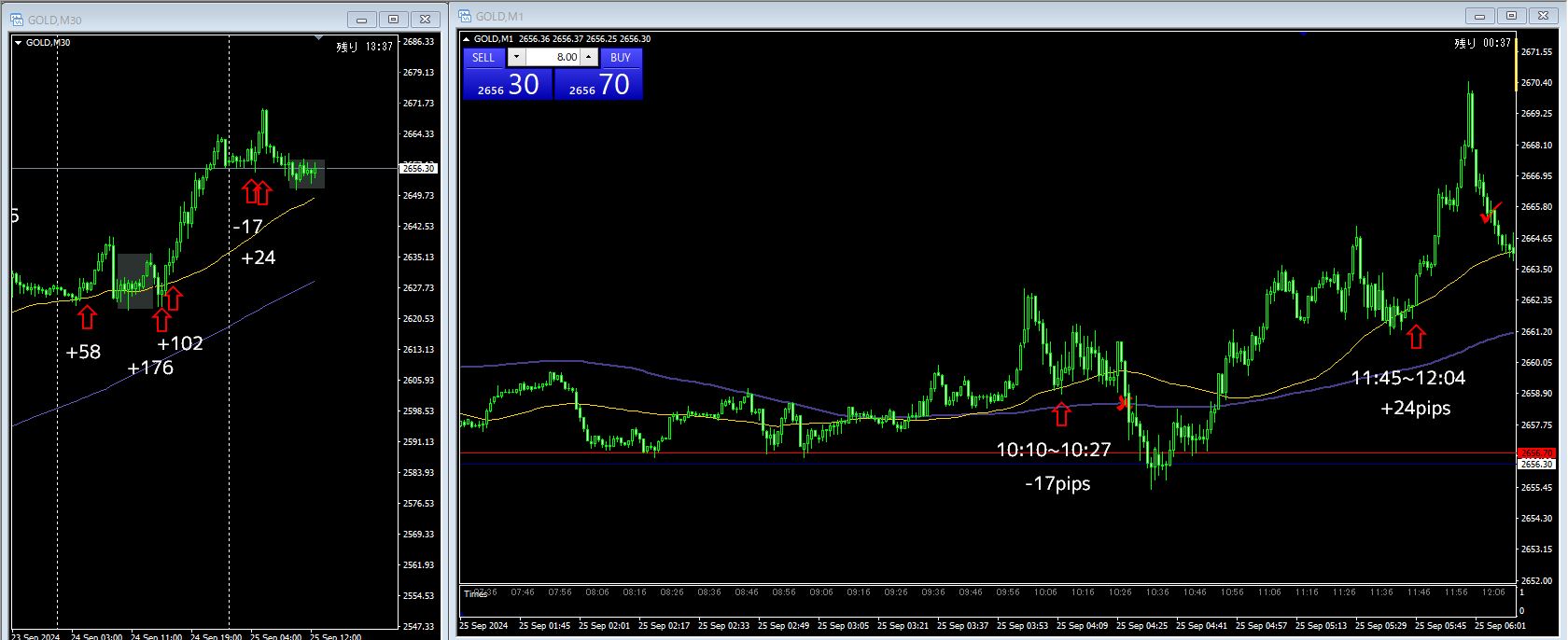Click the +58 label on M30 chart
The width and height of the screenshot is (1568, 640).
click(x=83, y=352)
